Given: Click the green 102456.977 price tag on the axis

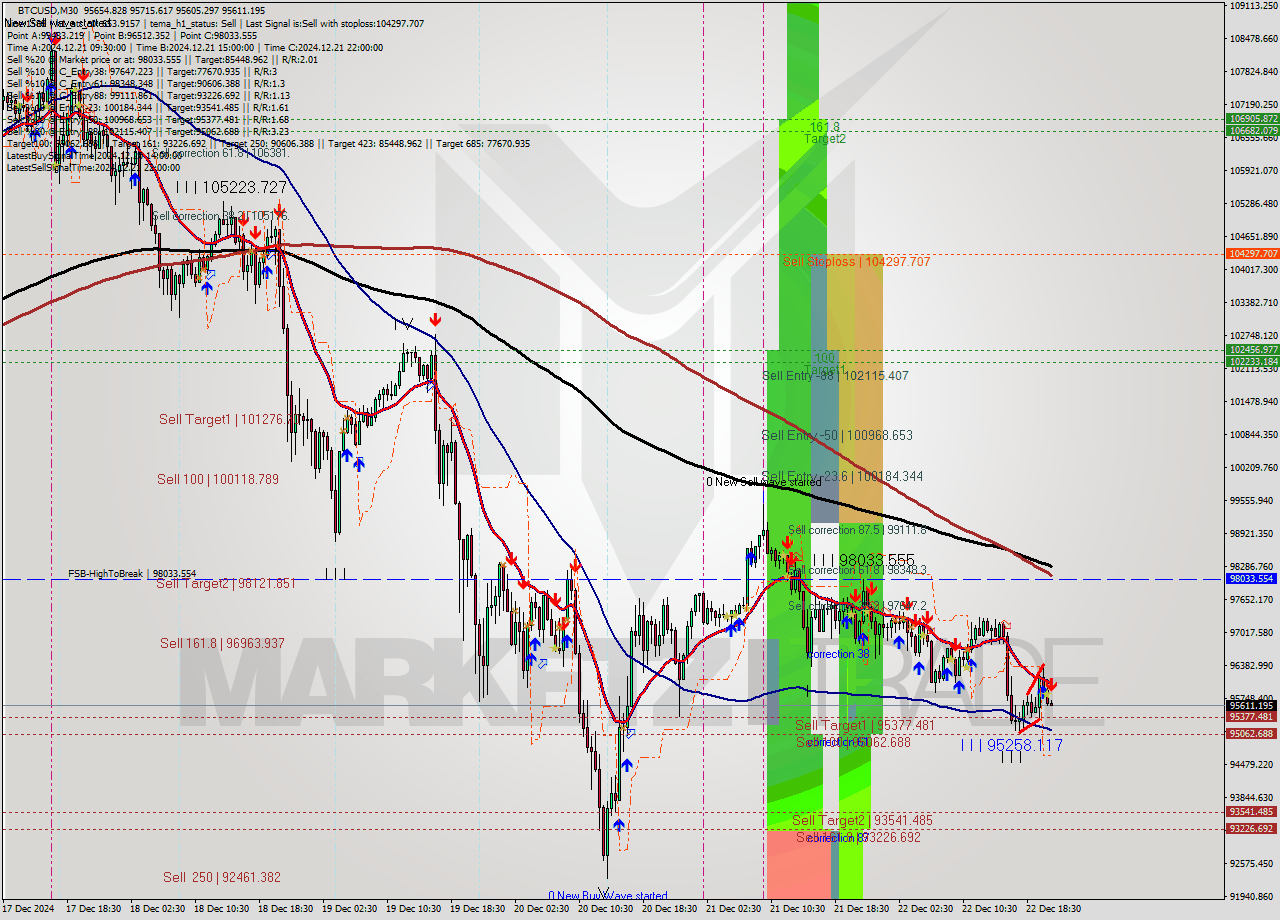Looking at the screenshot, I should (x=1253, y=350).
